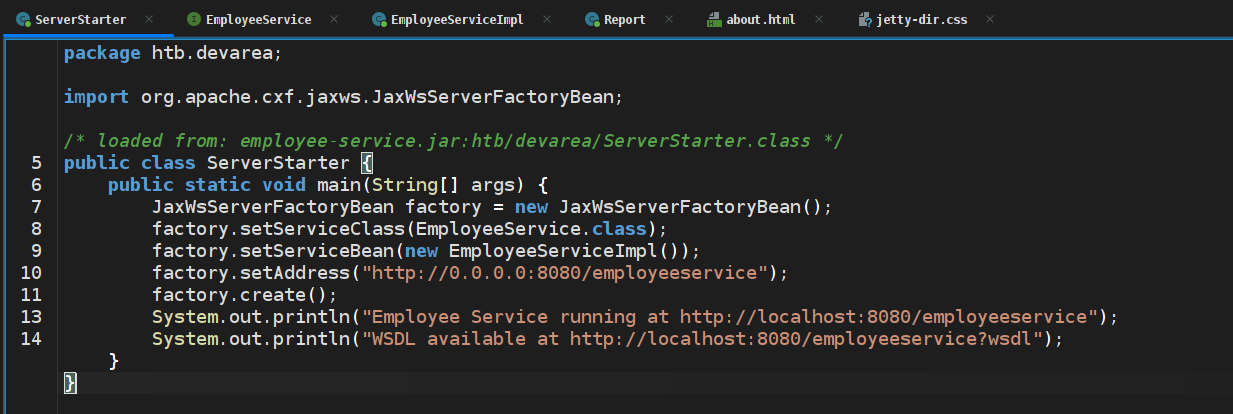Click the about.html file icon

pos(714,19)
